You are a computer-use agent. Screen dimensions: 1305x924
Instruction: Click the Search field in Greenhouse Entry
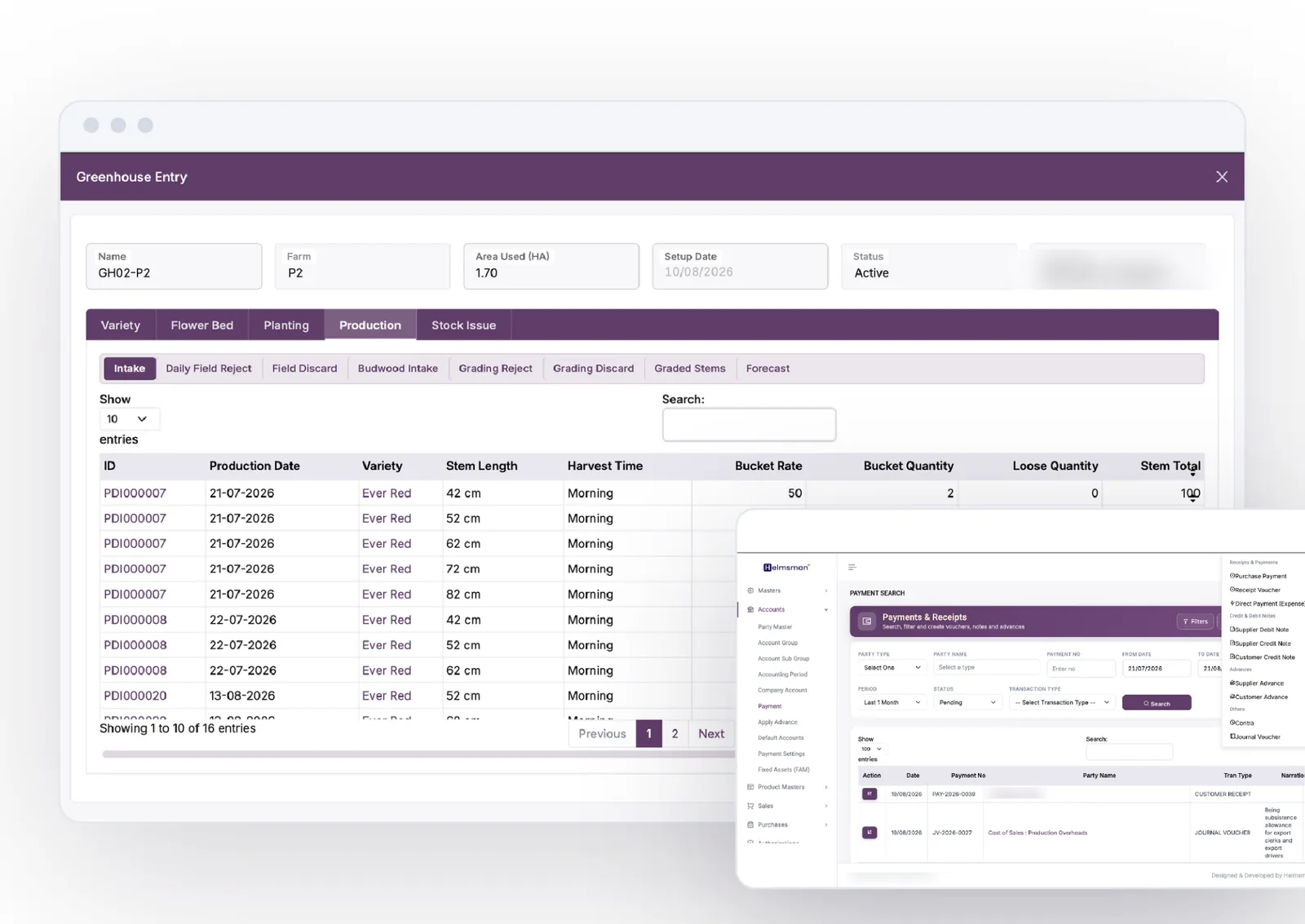(749, 425)
